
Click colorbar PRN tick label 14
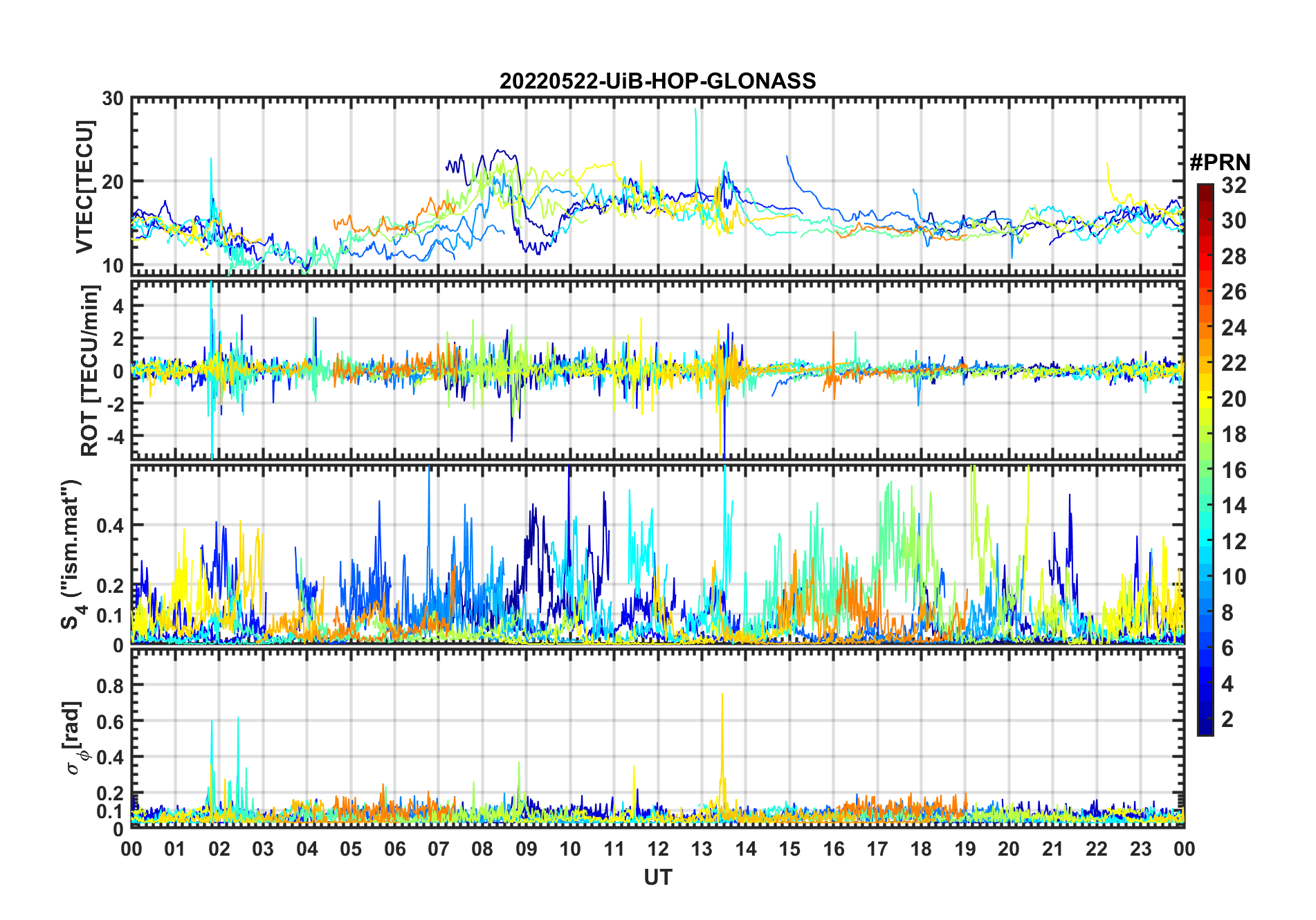click(x=1234, y=506)
